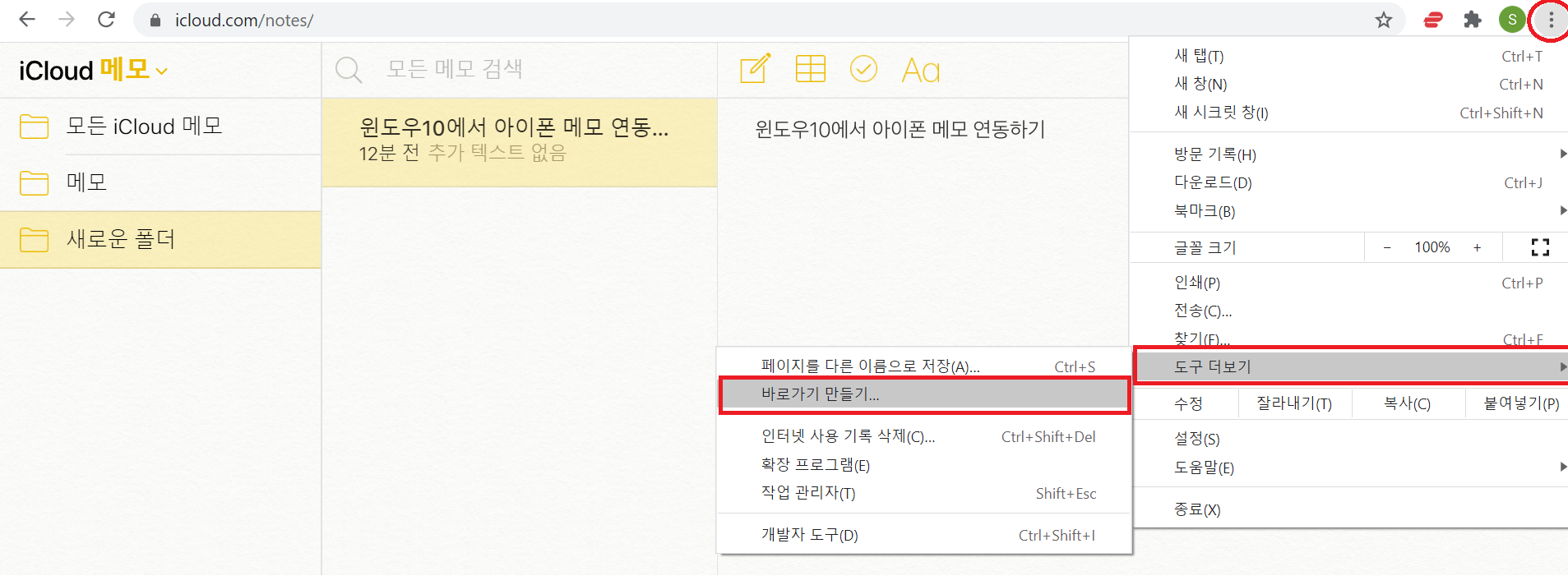Viewport: 1568px width, 585px height.
Task: Open the Extensions puzzle piece icon
Action: coord(1473,20)
